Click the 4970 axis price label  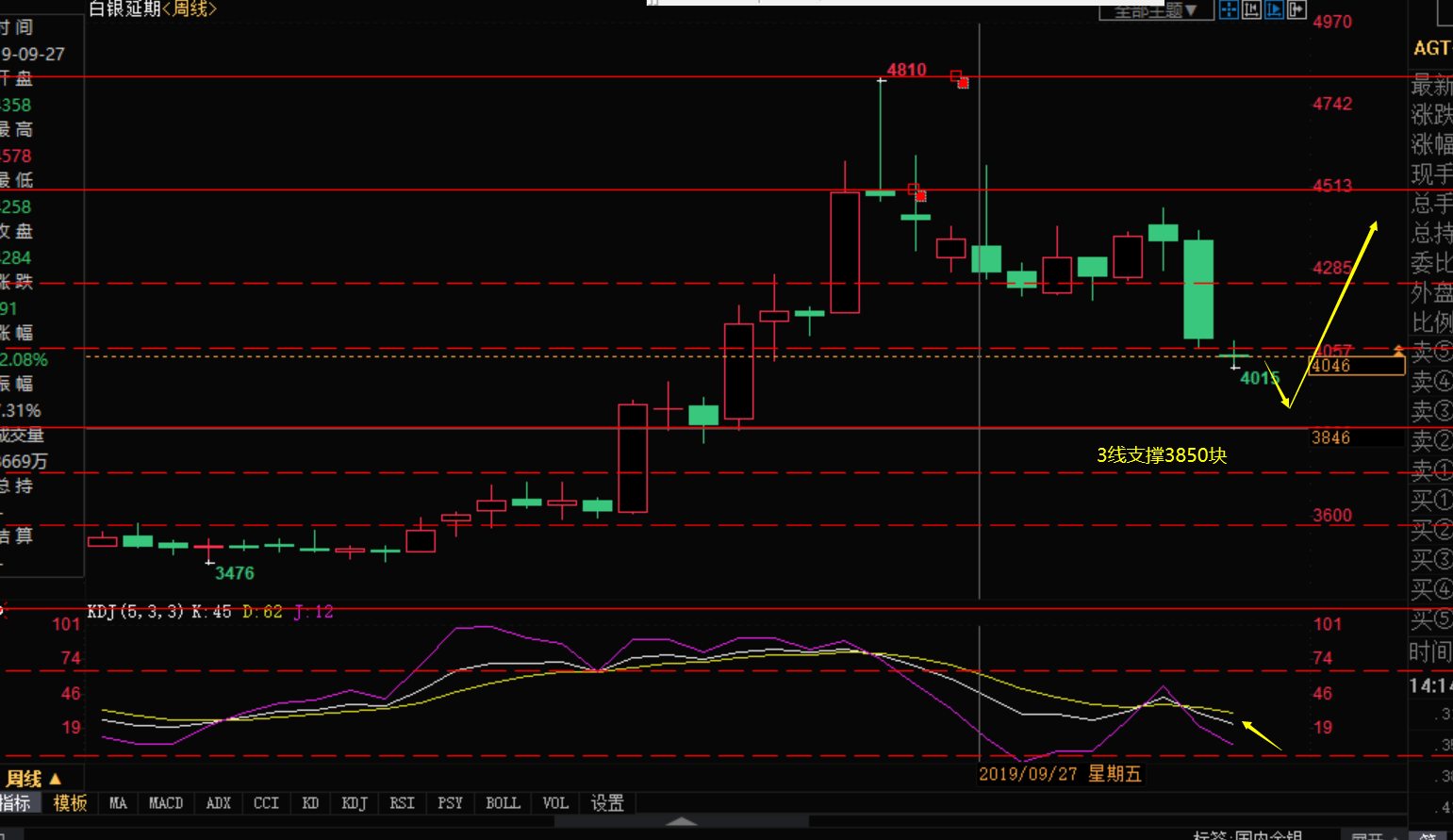1332,22
